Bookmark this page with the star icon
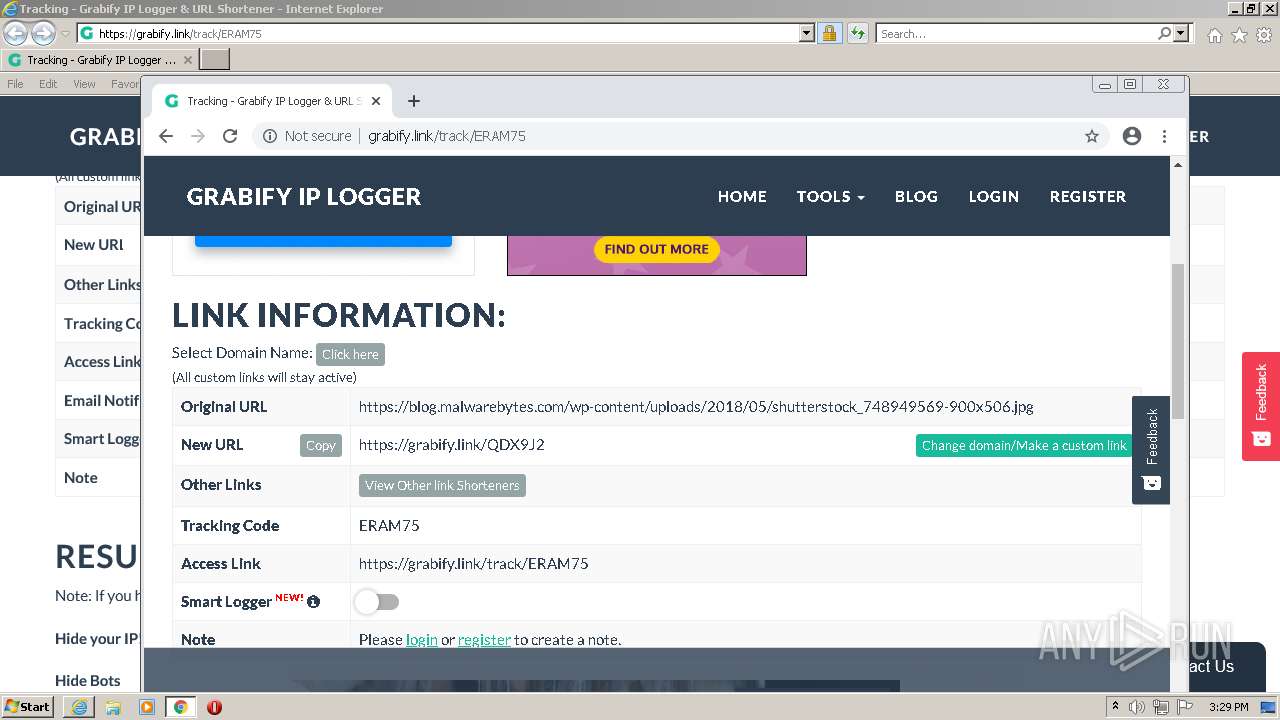The width and height of the screenshot is (1280, 720). point(1092,136)
